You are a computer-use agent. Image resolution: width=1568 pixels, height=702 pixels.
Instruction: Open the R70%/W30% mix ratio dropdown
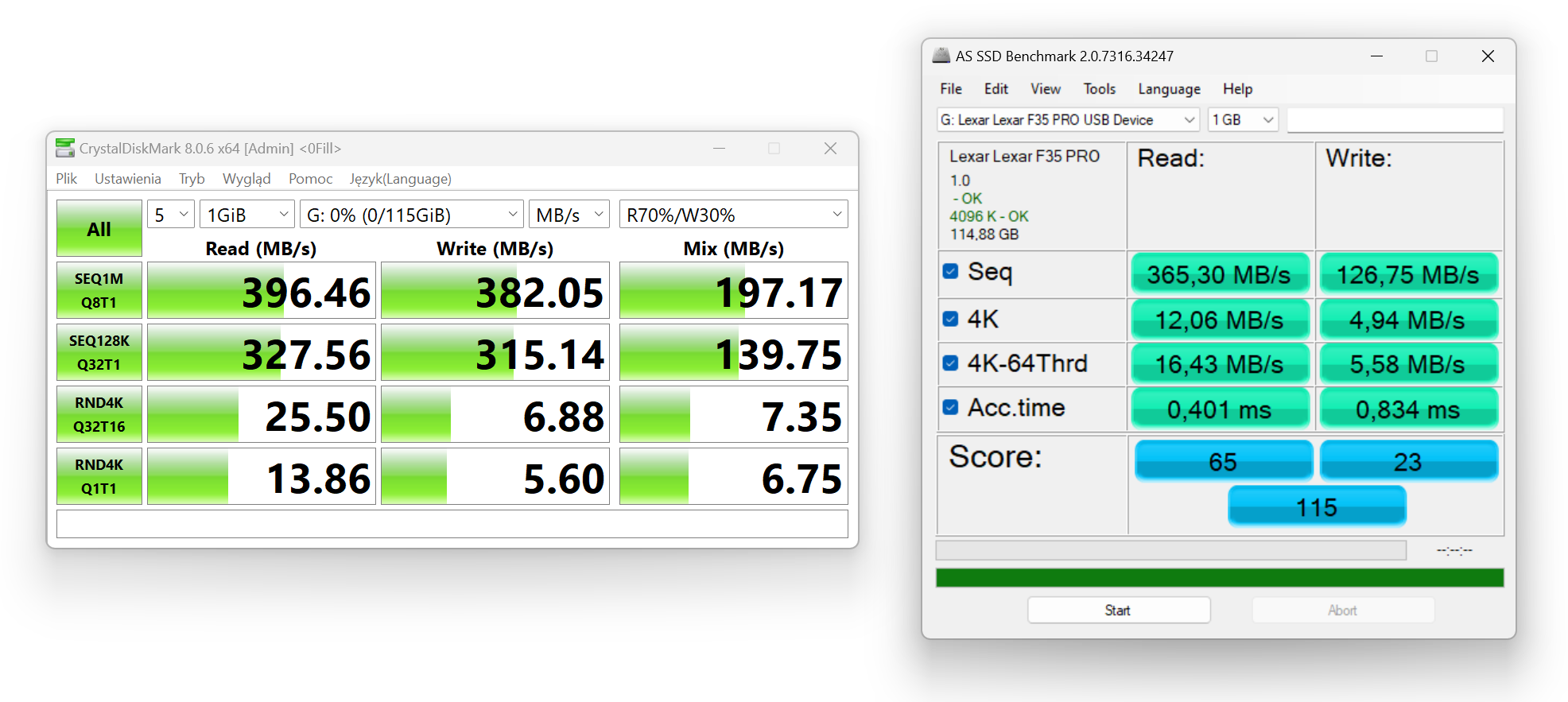pyautogui.click(x=733, y=215)
